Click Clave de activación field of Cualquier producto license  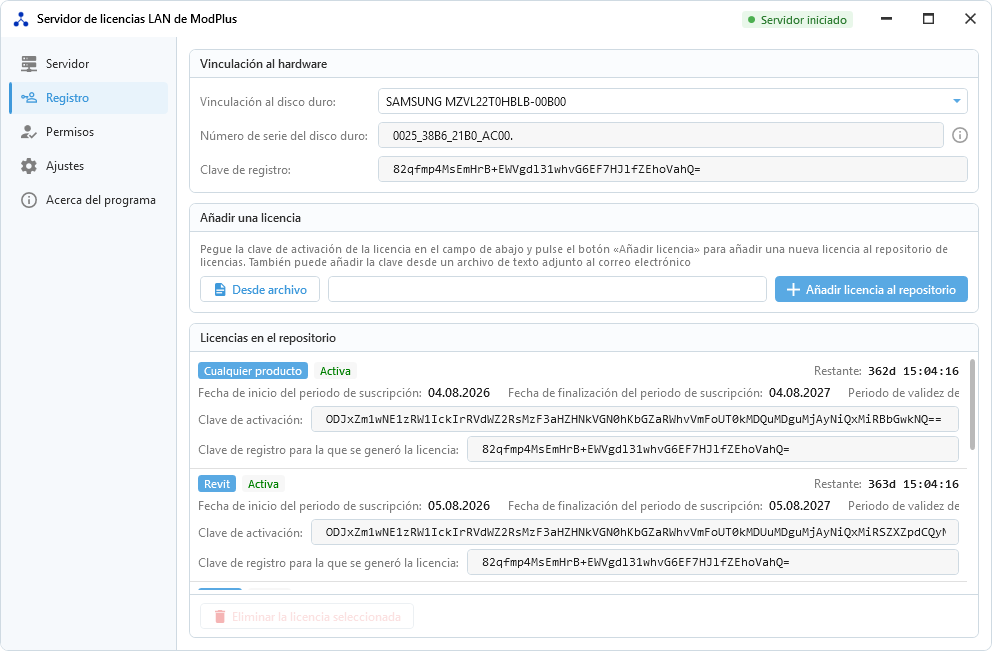(635, 419)
